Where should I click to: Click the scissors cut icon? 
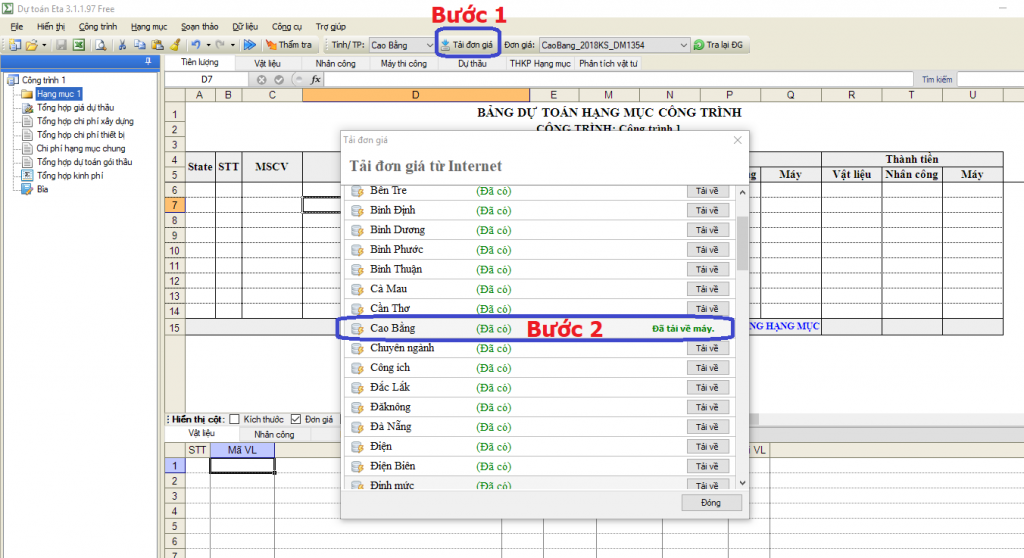[122, 45]
